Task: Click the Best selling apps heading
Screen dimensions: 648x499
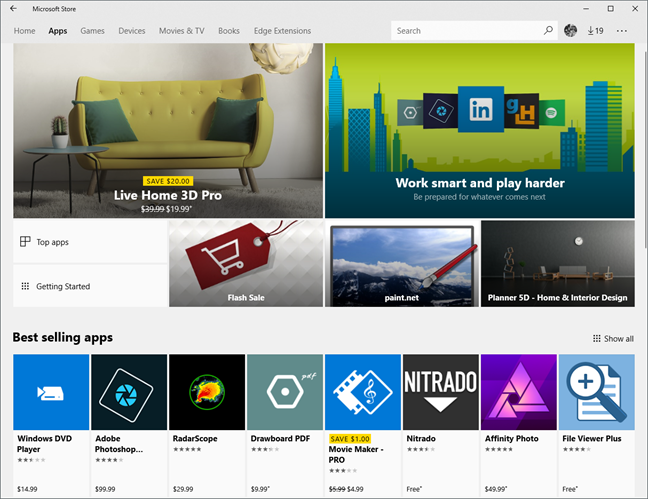Action: 62,337
